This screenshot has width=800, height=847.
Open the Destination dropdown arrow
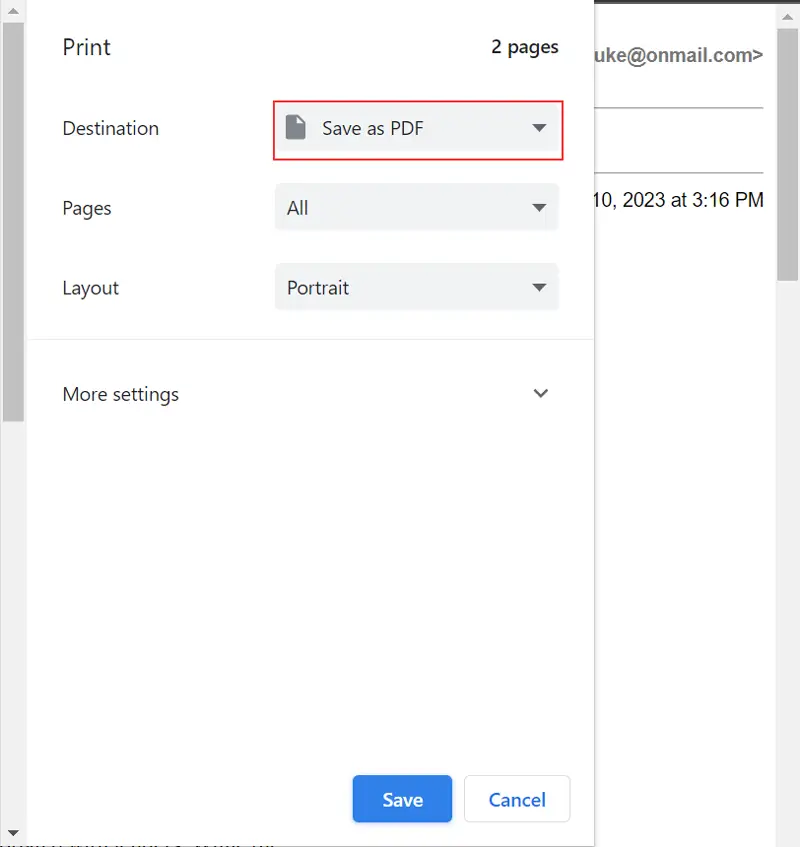point(539,128)
